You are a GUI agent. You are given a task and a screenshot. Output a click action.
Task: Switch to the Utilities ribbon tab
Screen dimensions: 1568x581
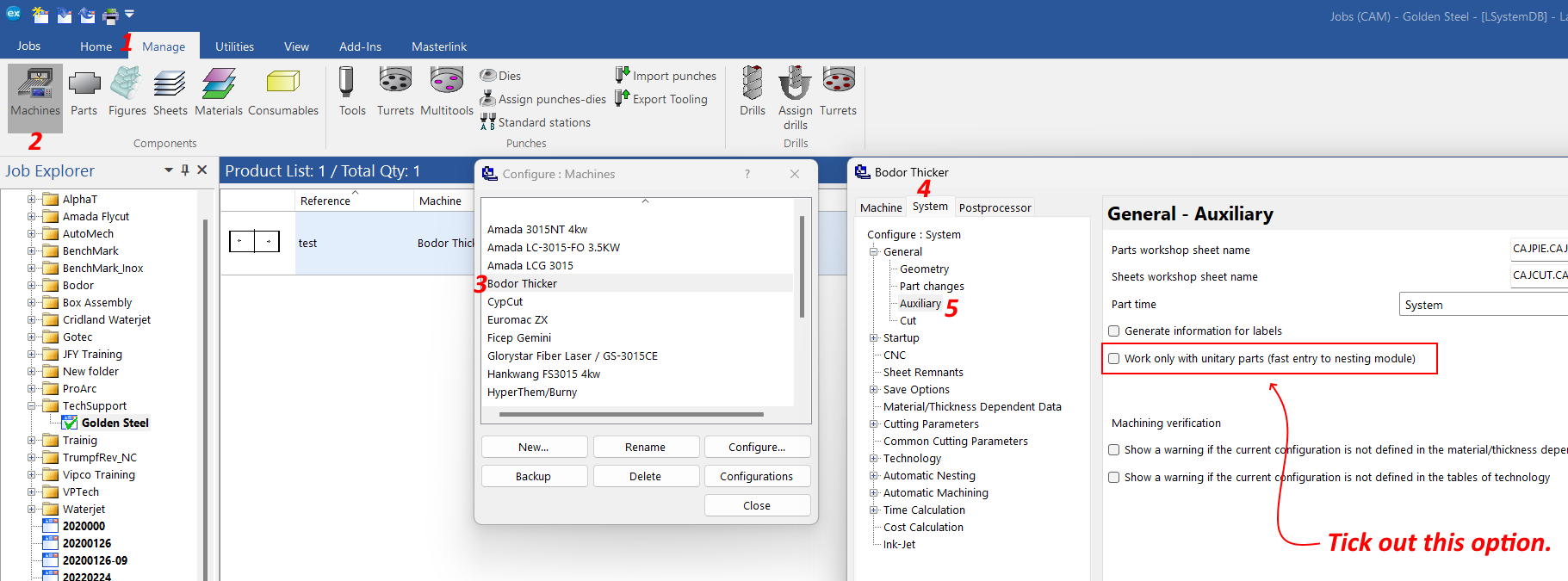click(x=234, y=46)
